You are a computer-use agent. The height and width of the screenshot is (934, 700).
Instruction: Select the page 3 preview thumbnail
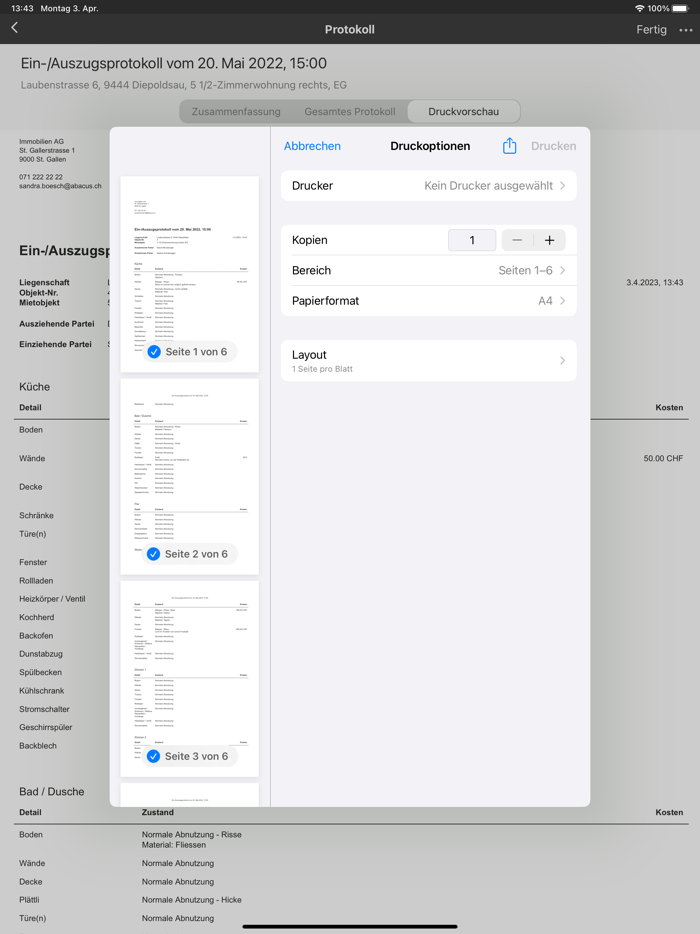coord(189,679)
